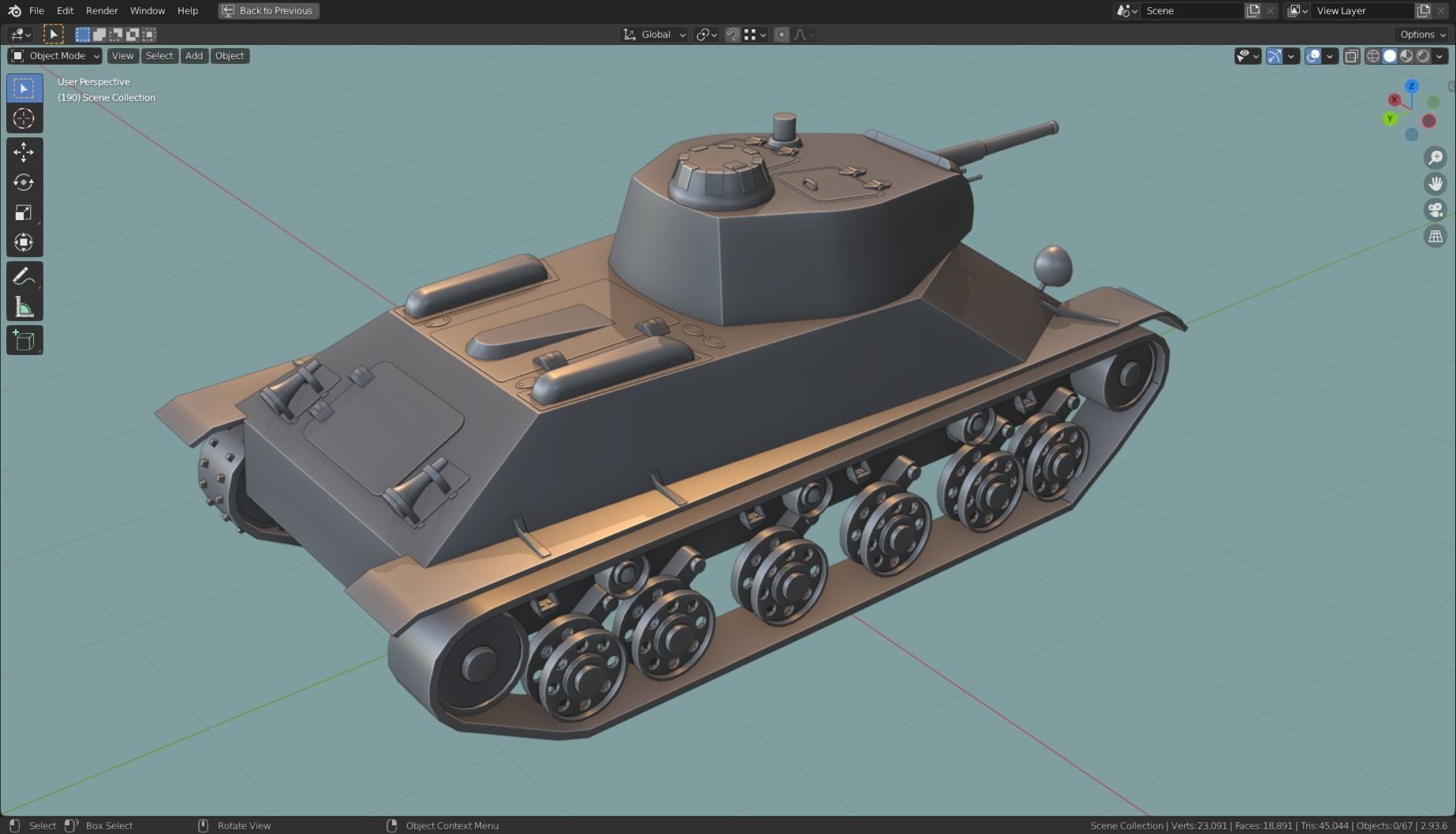1456x834 pixels.
Task: Open Global transform orientation dropdown
Action: coord(655,34)
